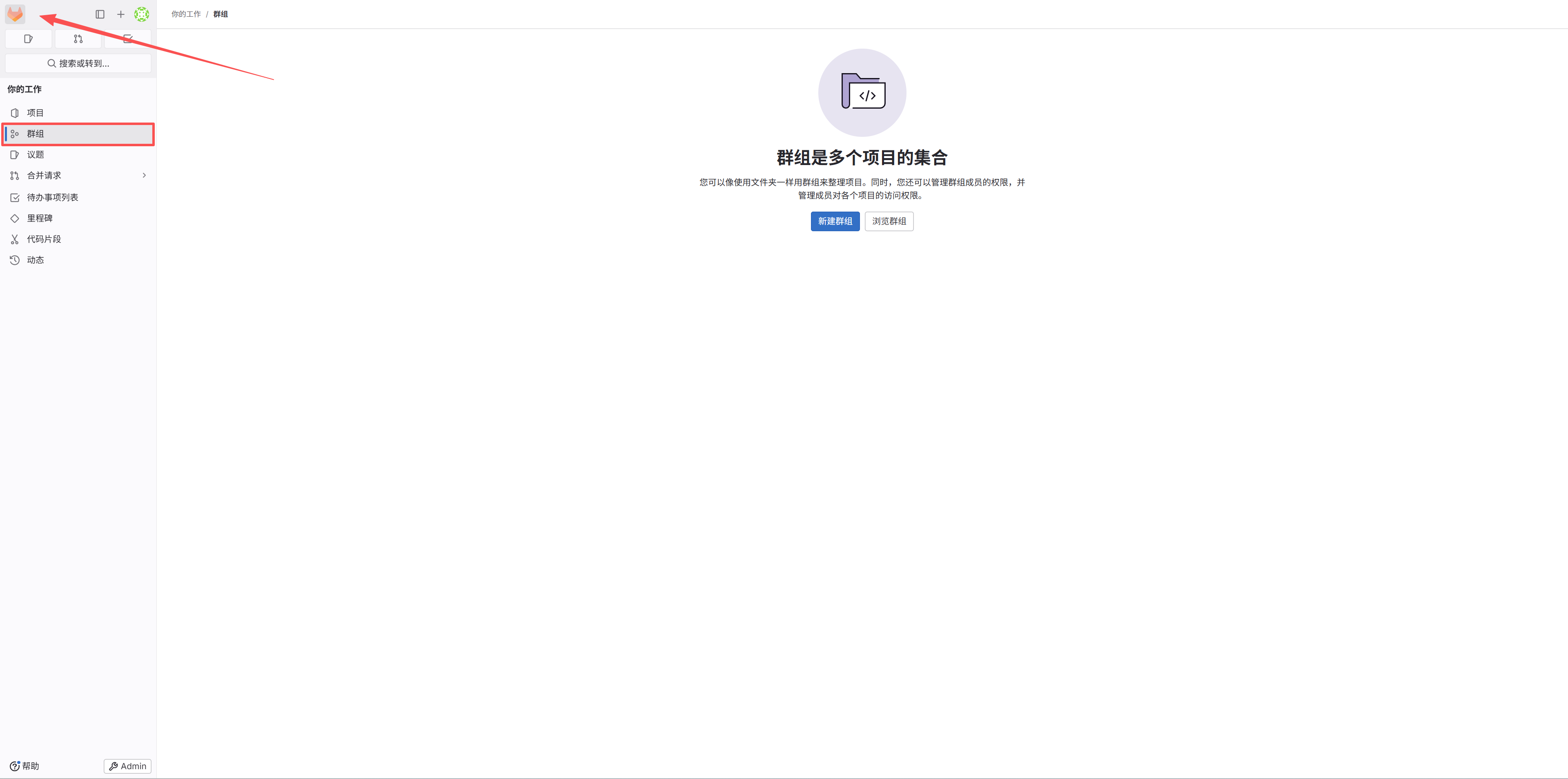This screenshot has height=779, width=1568.
Task: Open 合并请求 in the sidebar
Action: coord(78,175)
